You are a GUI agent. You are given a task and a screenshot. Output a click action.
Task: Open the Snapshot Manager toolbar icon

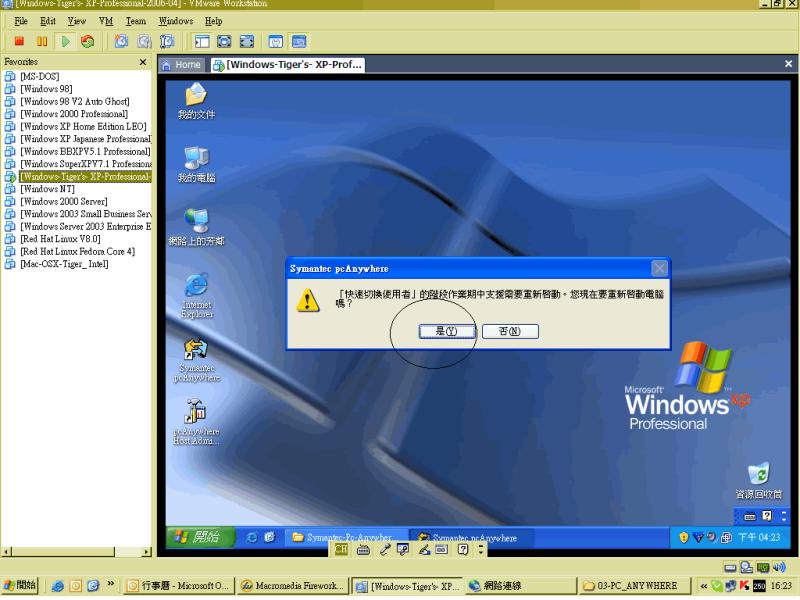[x=167, y=41]
